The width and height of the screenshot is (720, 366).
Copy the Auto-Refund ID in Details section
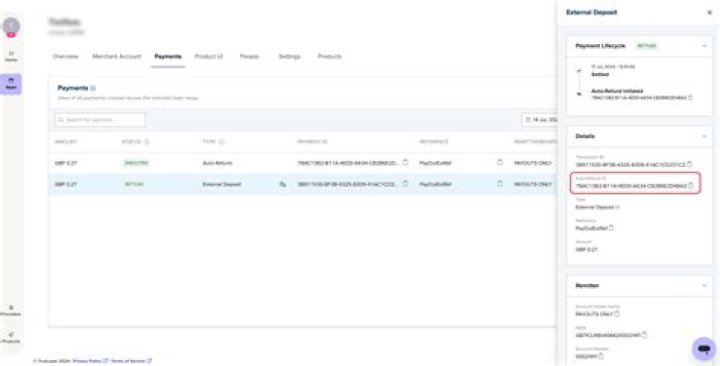[x=690, y=186]
